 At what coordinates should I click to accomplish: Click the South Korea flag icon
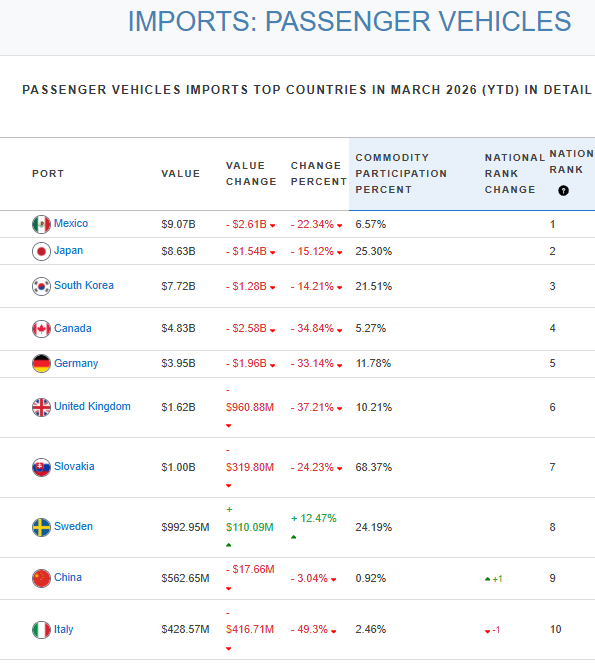(x=41, y=286)
